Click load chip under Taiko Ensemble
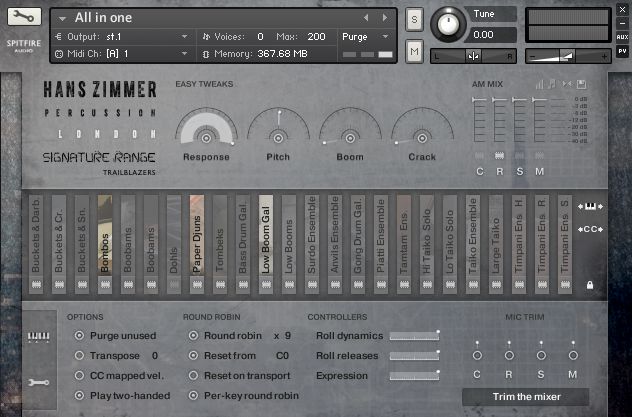632x417 pixels. [x=473, y=284]
